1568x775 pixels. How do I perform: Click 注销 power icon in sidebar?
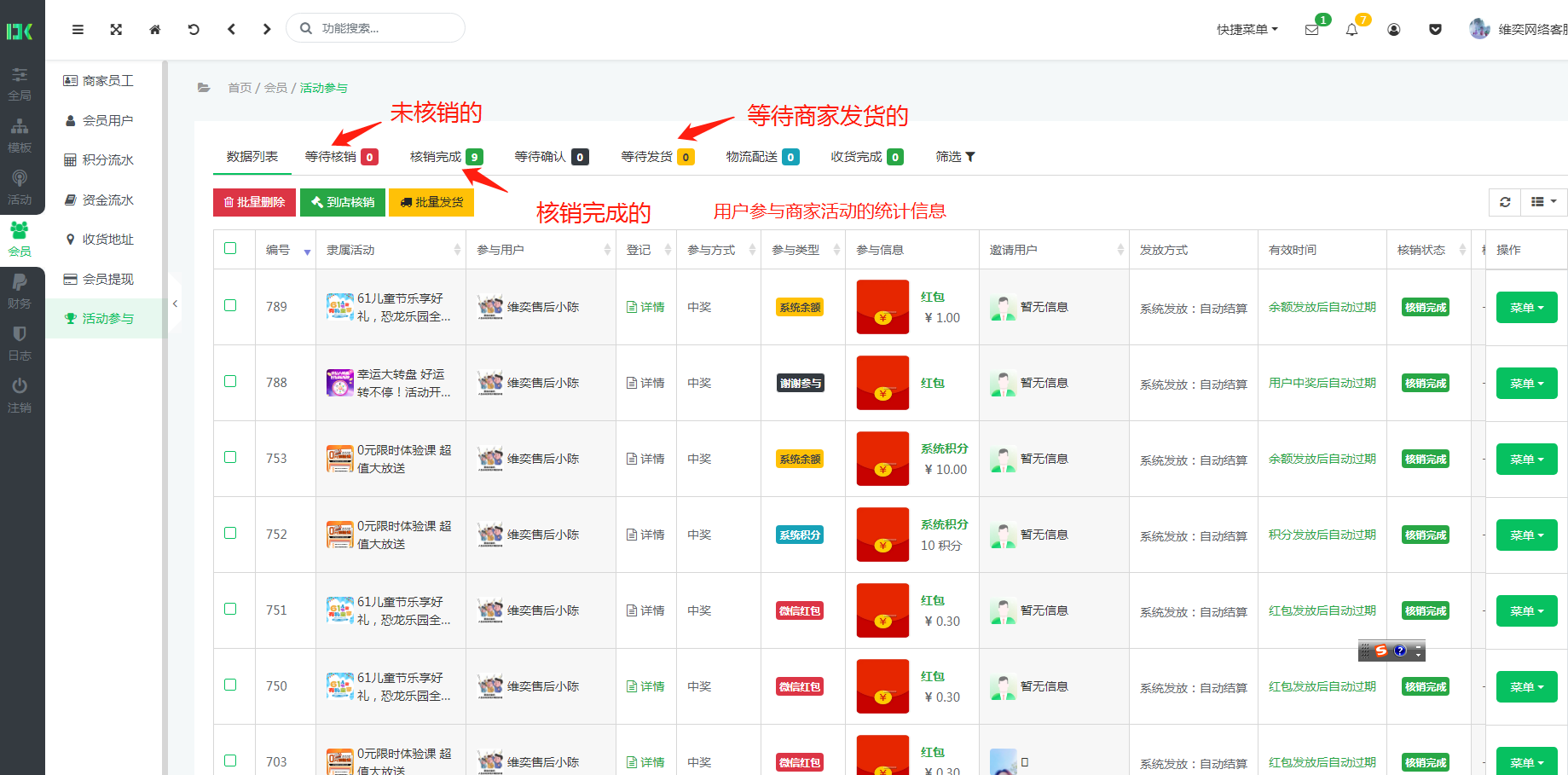pos(20,396)
